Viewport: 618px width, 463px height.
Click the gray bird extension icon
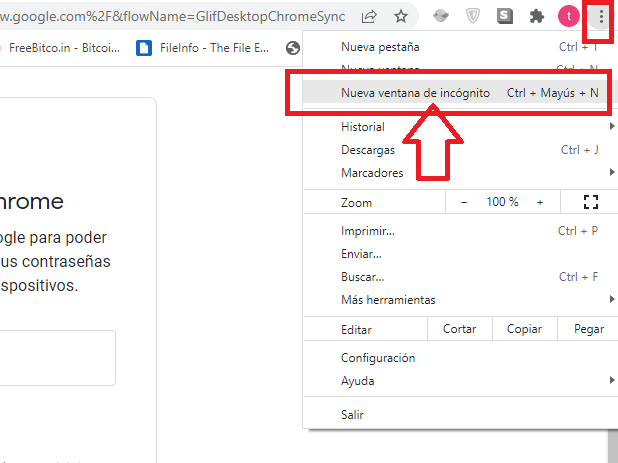(x=441, y=16)
